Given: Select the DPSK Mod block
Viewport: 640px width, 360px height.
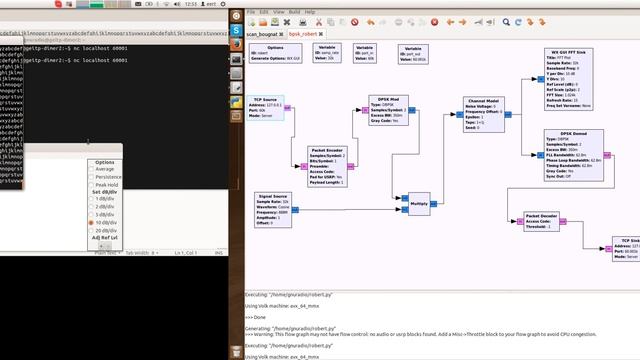Looking at the screenshot, I should coord(388,110).
